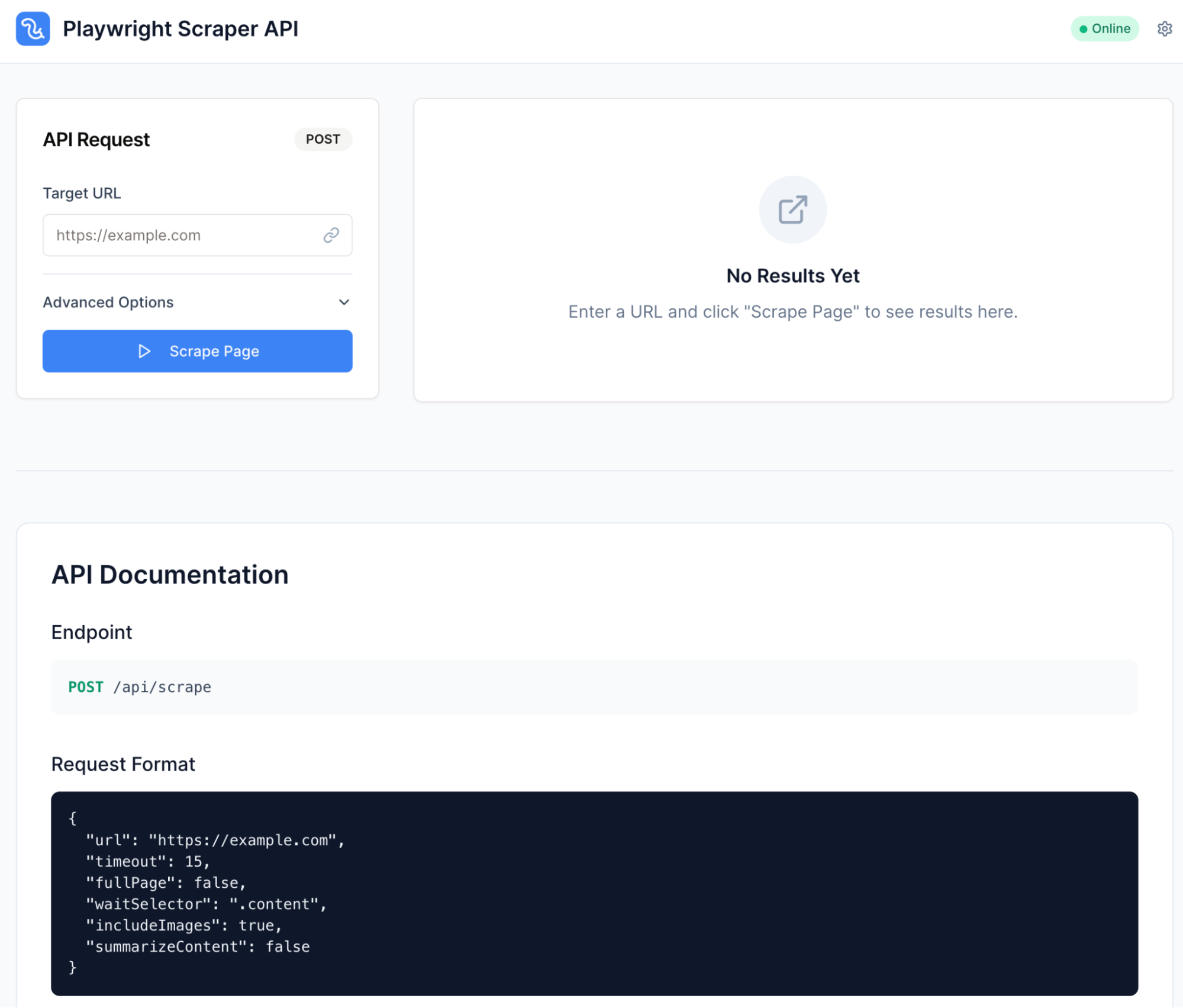The height and width of the screenshot is (1008, 1183).
Task: Click the "summarizeContent": false code line
Action: tap(198, 946)
